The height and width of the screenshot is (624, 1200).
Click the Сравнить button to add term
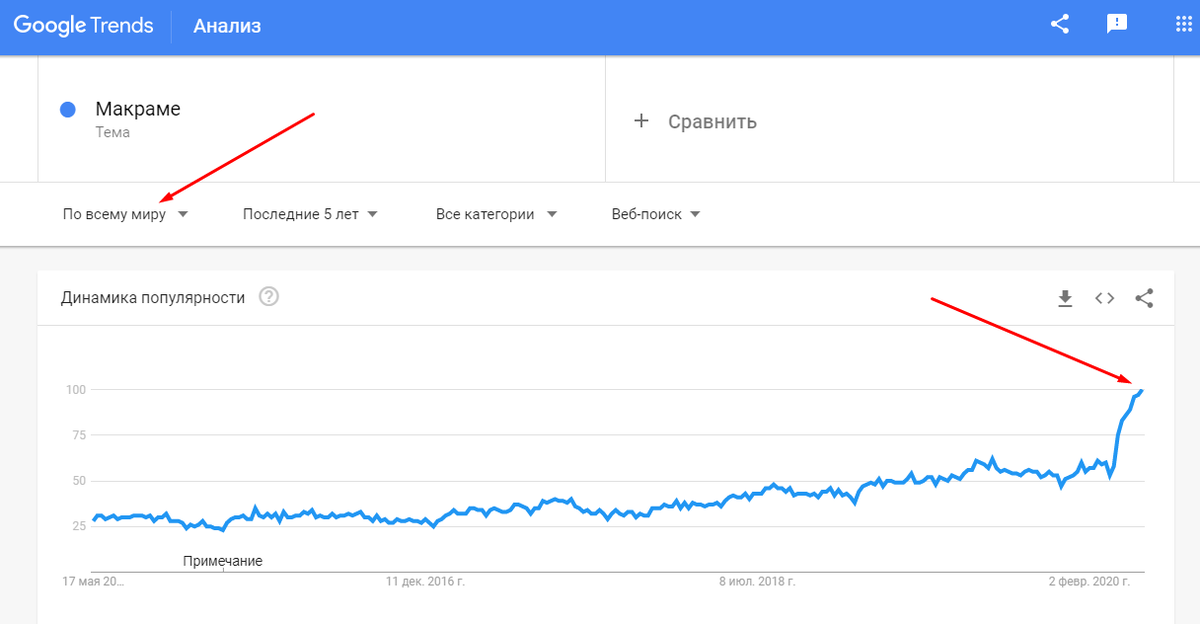[x=695, y=121]
